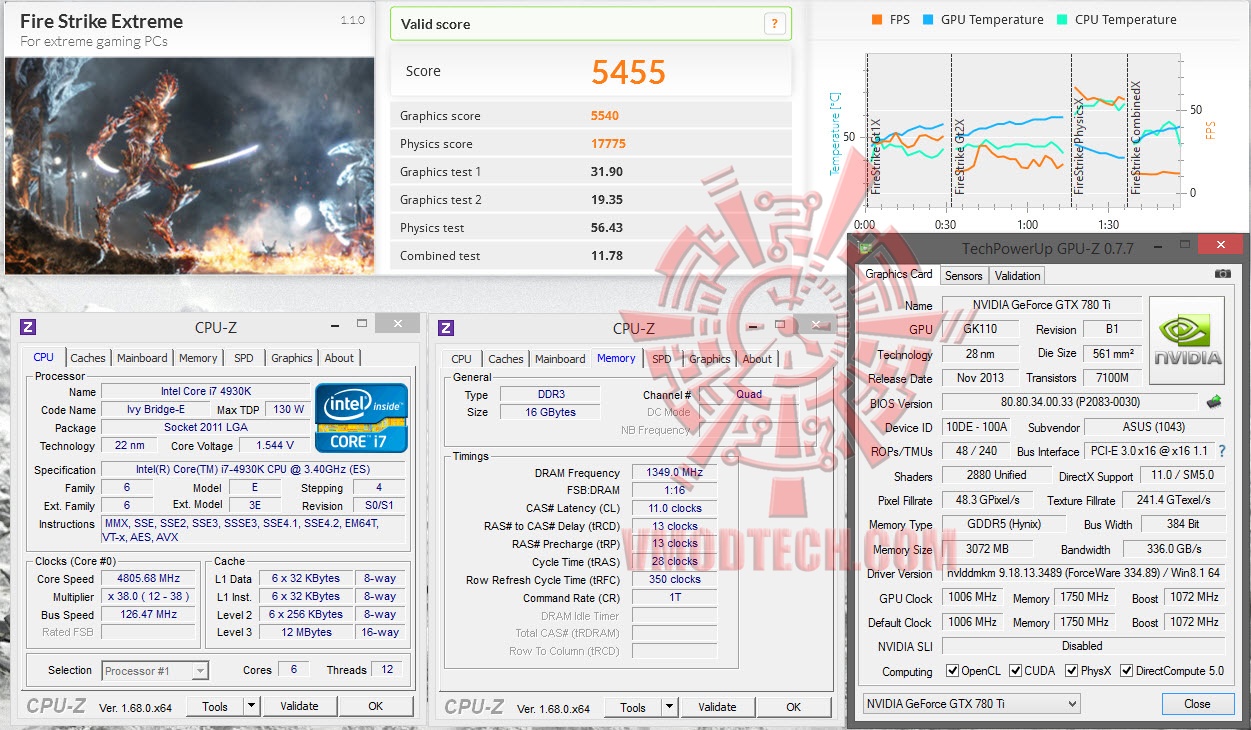This screenshot has width=1251, height=730.
Task: Click the Tools button in right CPU-Z
Action: pos(633,707)
